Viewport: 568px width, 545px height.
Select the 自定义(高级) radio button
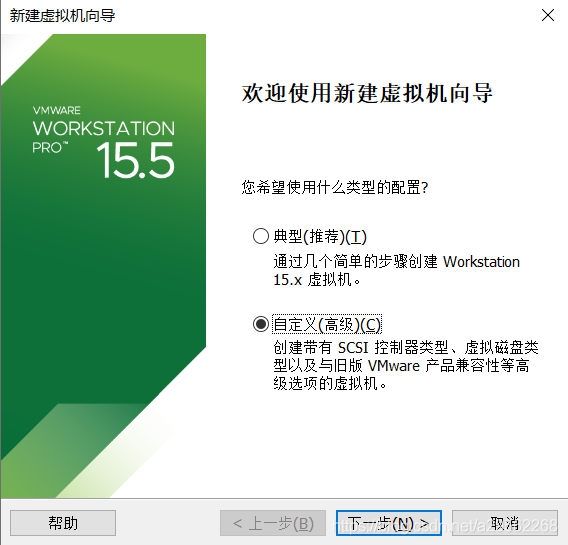point(260,324)
